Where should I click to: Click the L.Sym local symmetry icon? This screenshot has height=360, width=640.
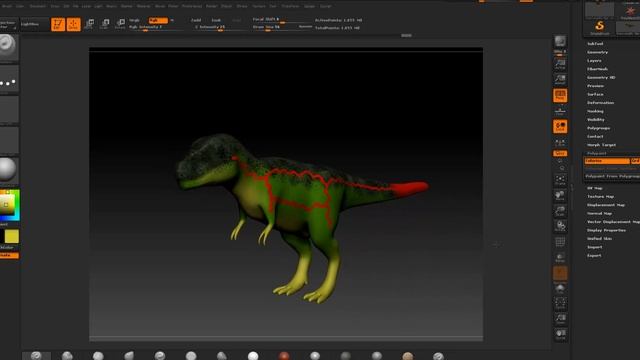point(560,142)
